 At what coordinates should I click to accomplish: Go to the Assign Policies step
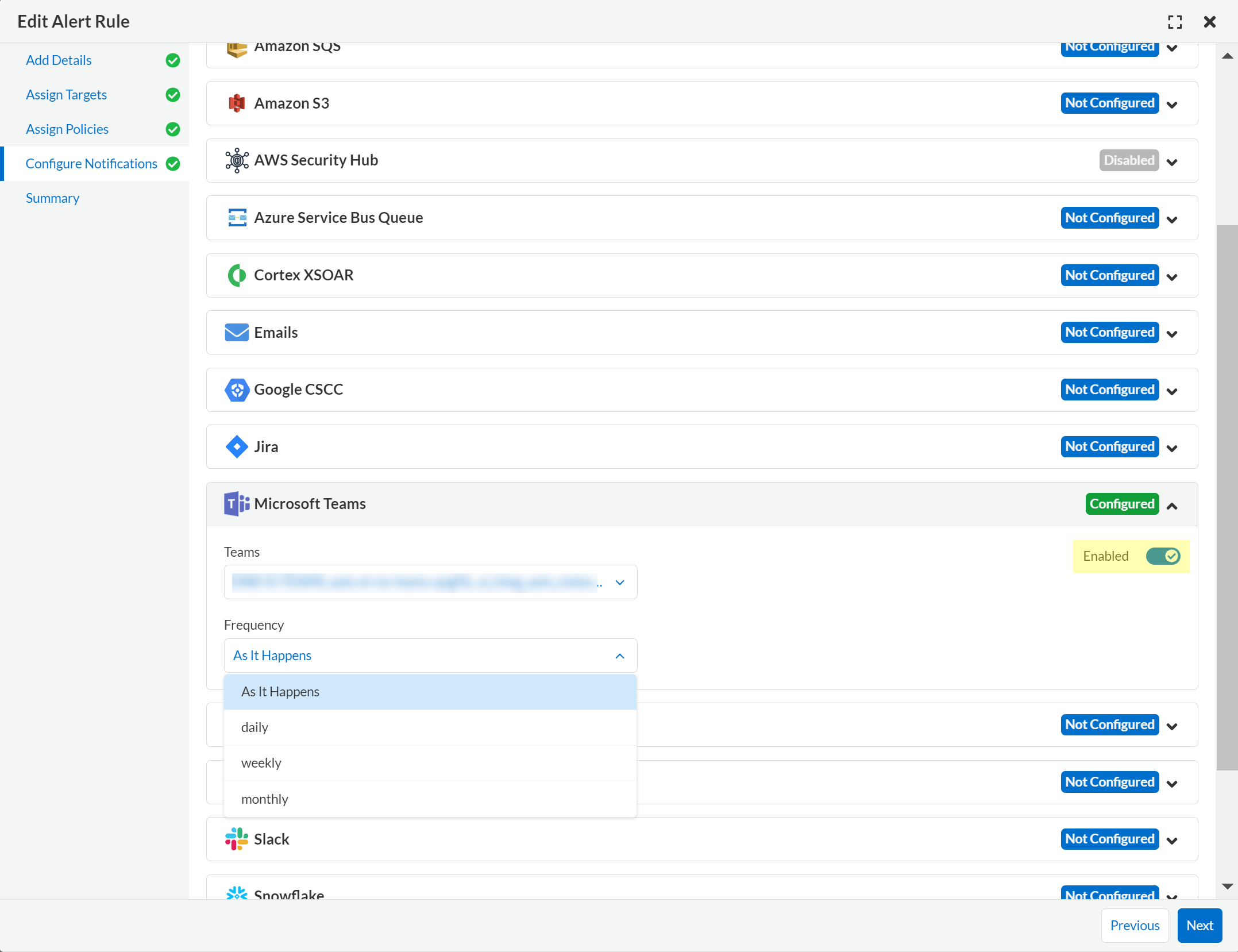tap(67, 129)
